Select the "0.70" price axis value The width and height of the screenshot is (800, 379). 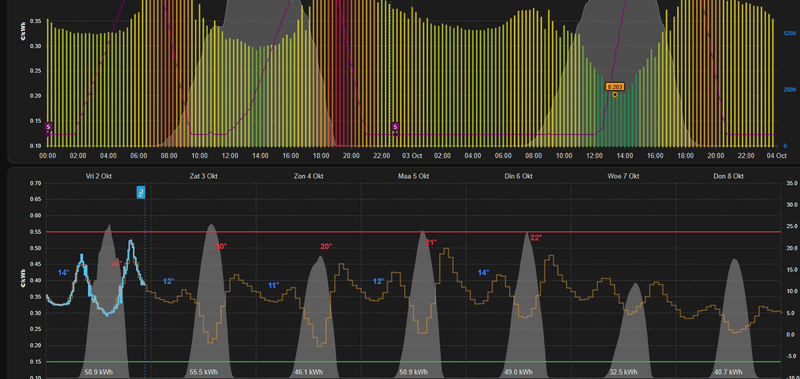coord(35,183)
